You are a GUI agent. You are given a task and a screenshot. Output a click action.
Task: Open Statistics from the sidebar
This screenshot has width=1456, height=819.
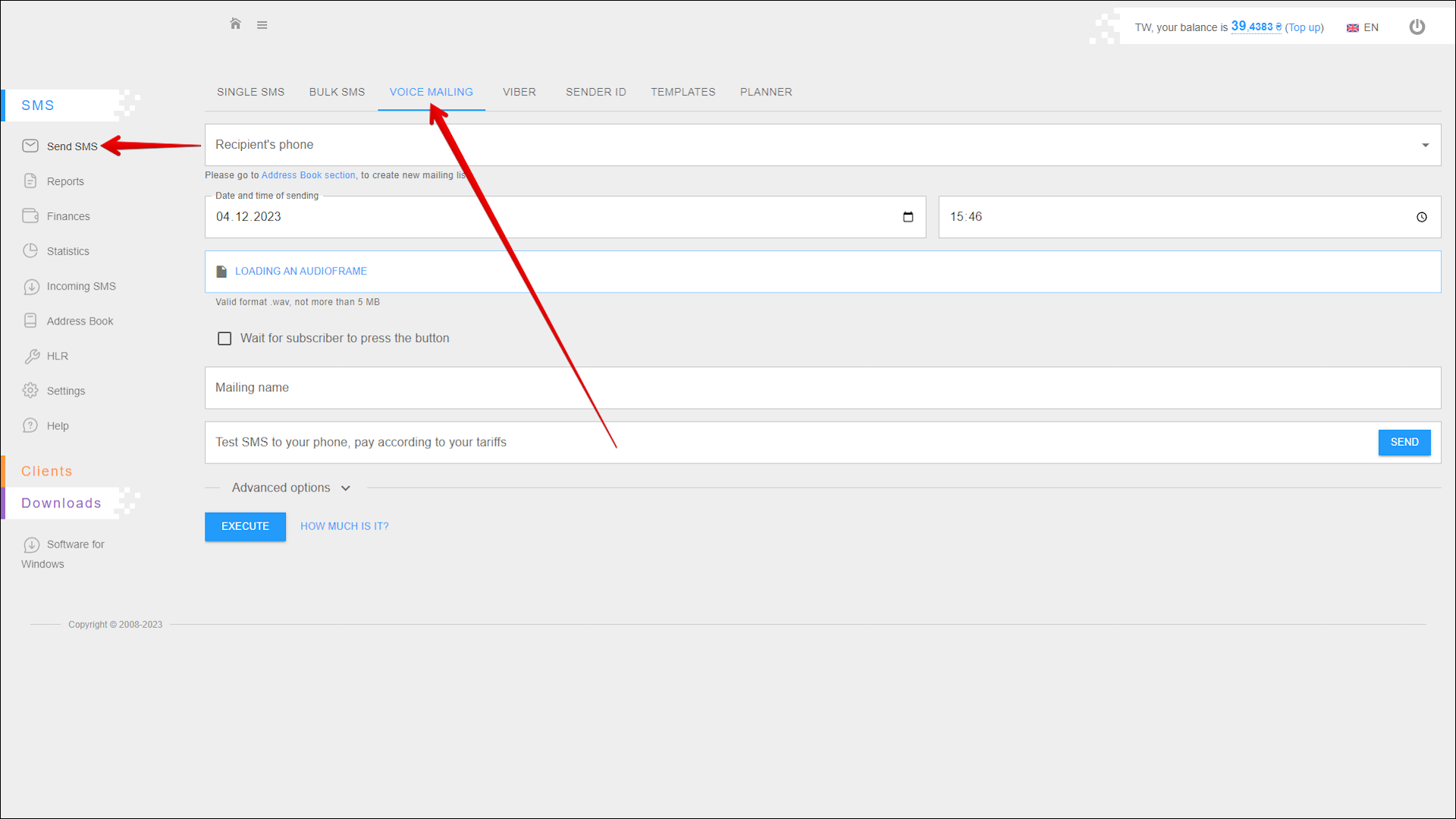pos(67,251)
